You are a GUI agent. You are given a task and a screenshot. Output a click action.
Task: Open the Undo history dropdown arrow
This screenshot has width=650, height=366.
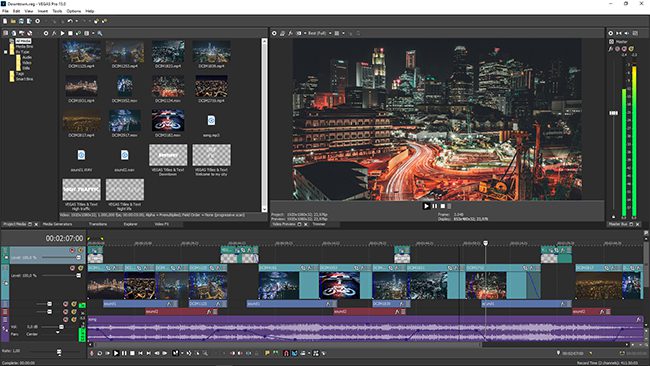coord(76,21)
